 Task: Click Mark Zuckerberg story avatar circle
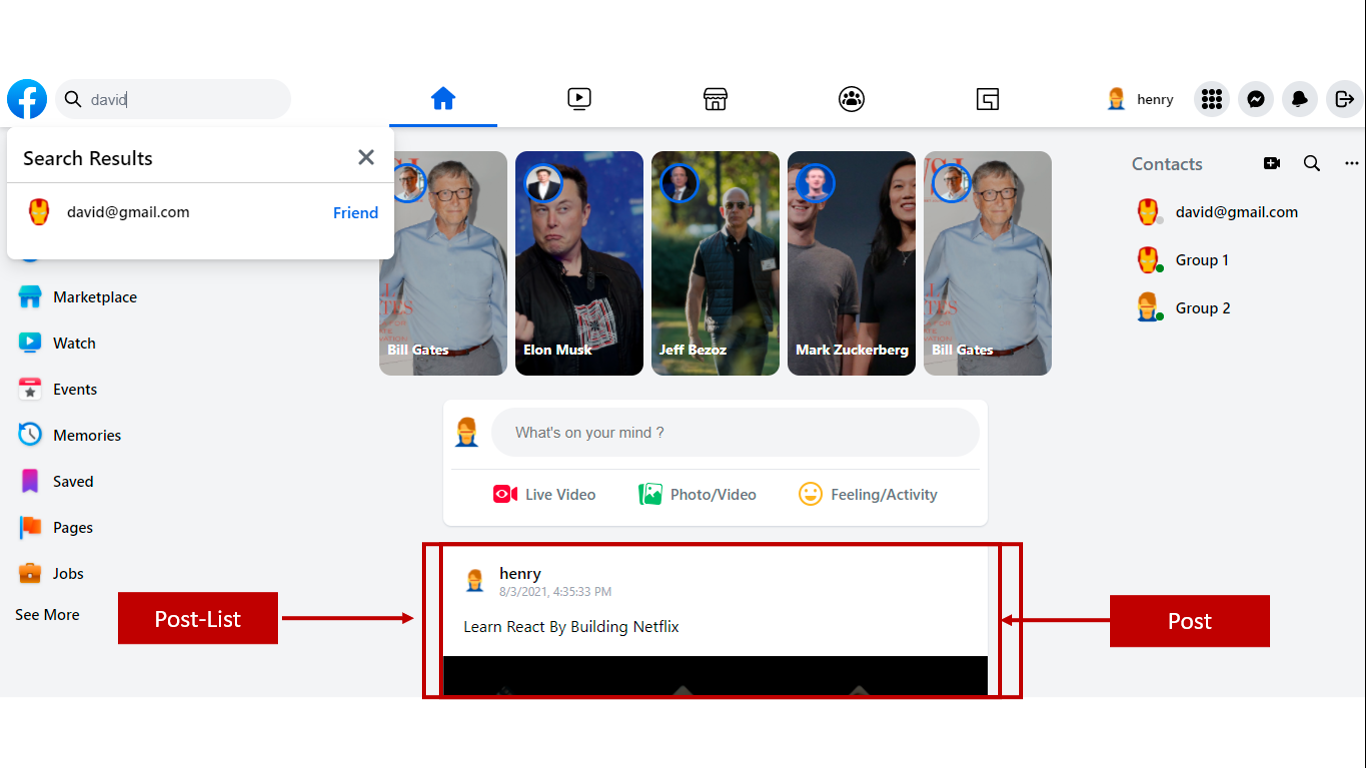tap(815, 184)
